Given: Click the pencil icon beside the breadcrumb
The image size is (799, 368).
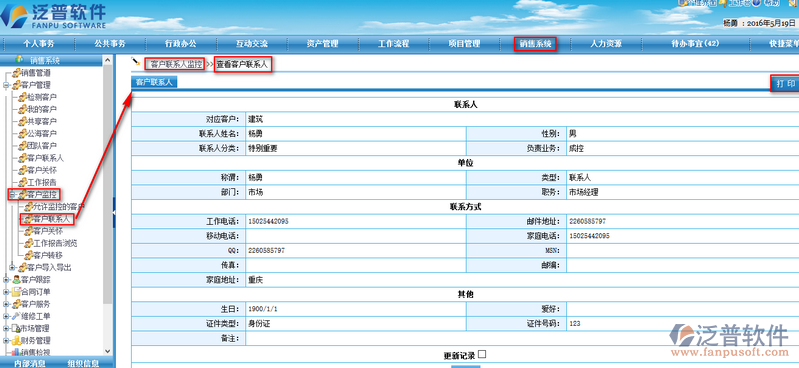Looking at the screenshot, I should [135, 62].
